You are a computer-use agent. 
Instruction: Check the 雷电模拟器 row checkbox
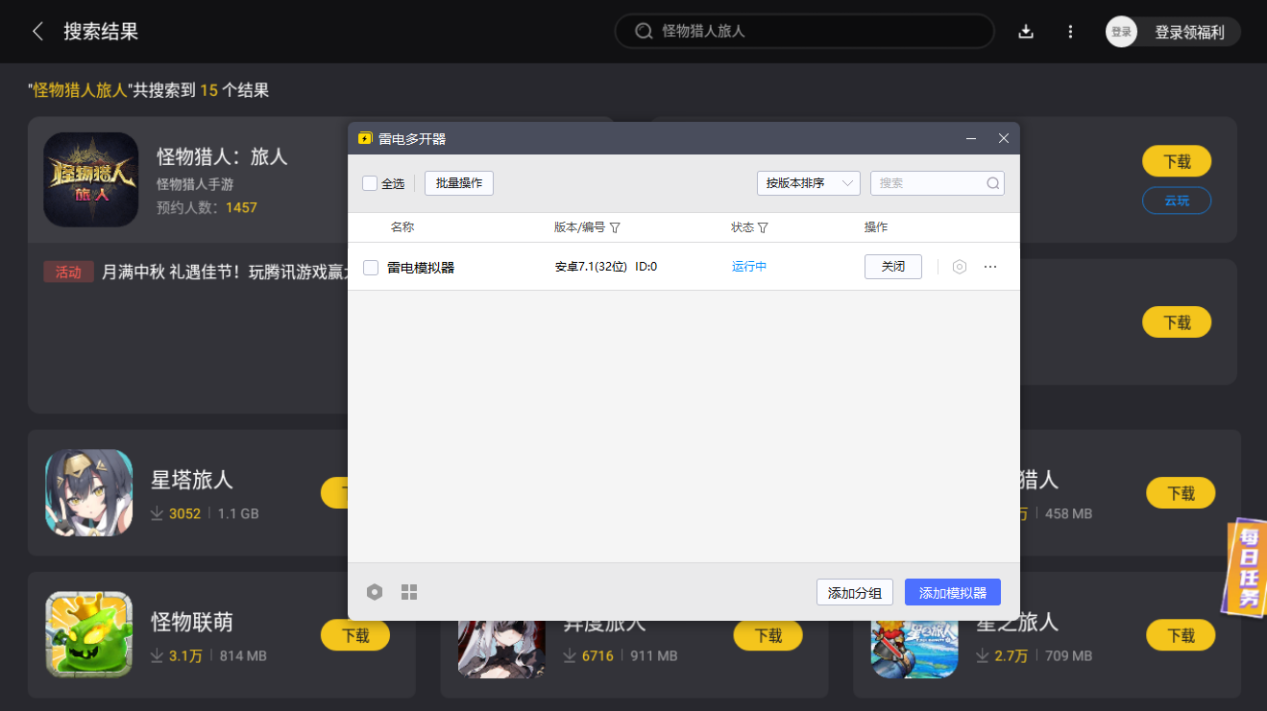tap(371, 267)
